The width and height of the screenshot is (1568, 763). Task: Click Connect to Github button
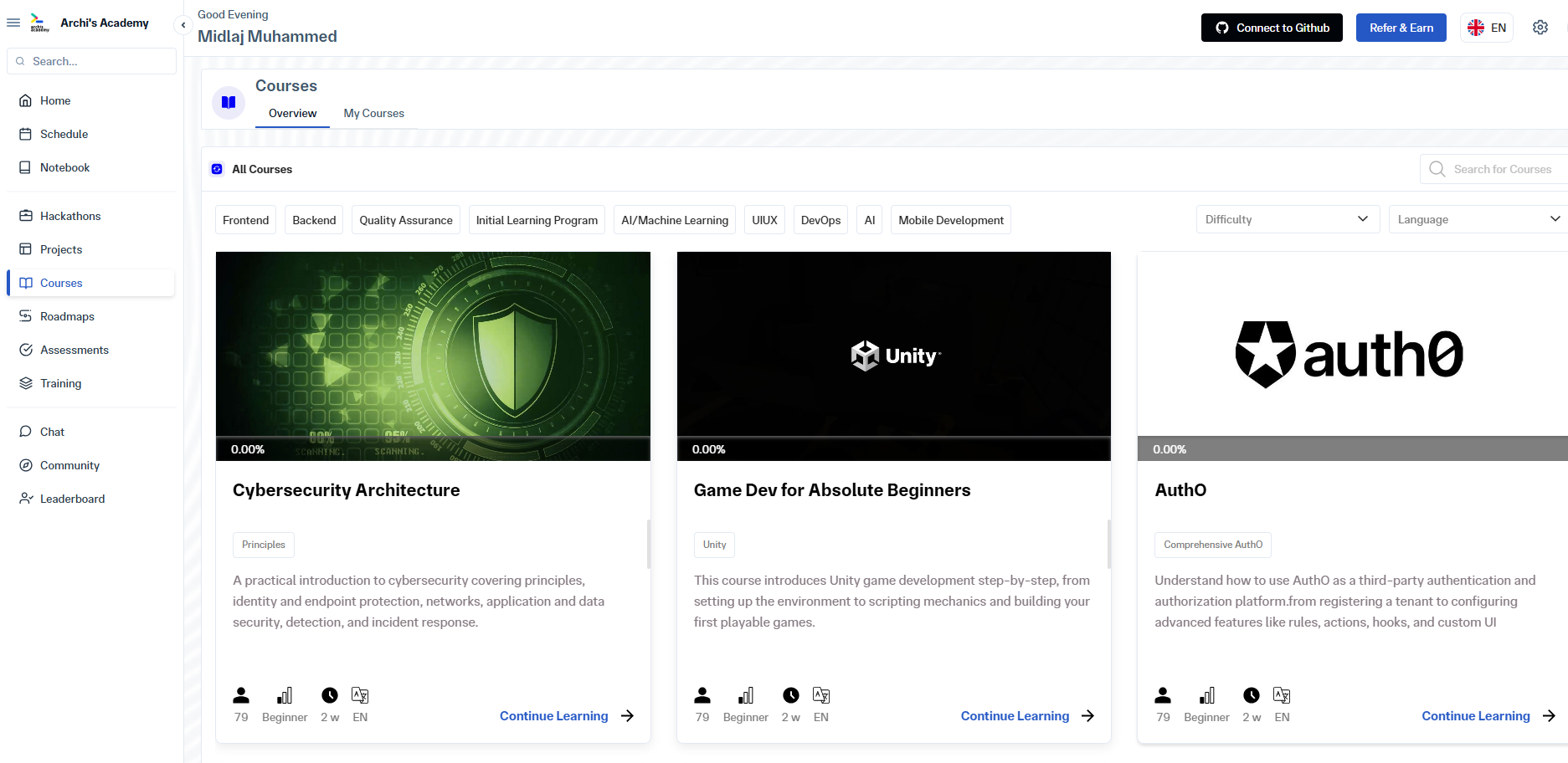1272,28
